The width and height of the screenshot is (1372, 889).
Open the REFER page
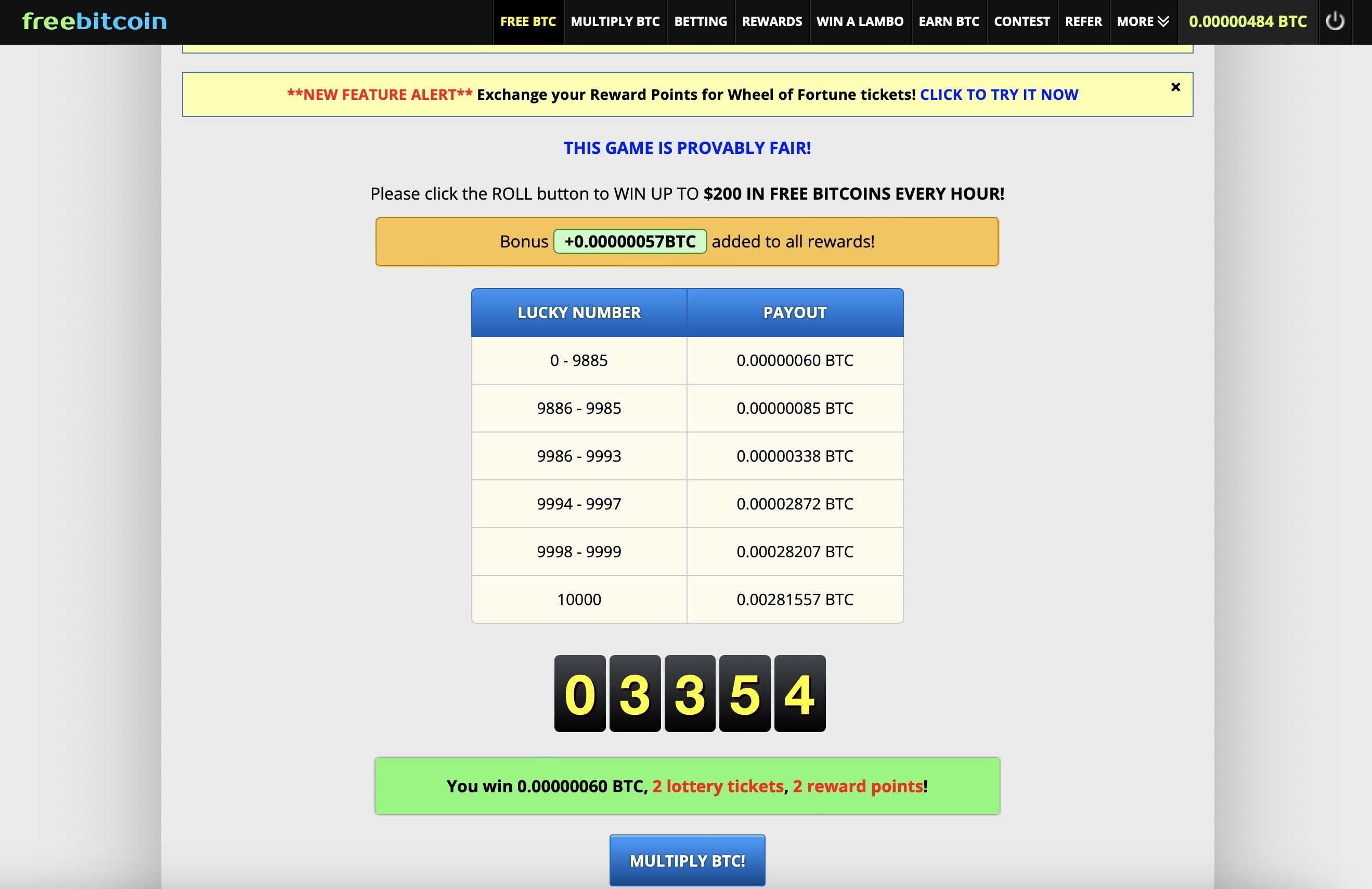coord(1083,22)
